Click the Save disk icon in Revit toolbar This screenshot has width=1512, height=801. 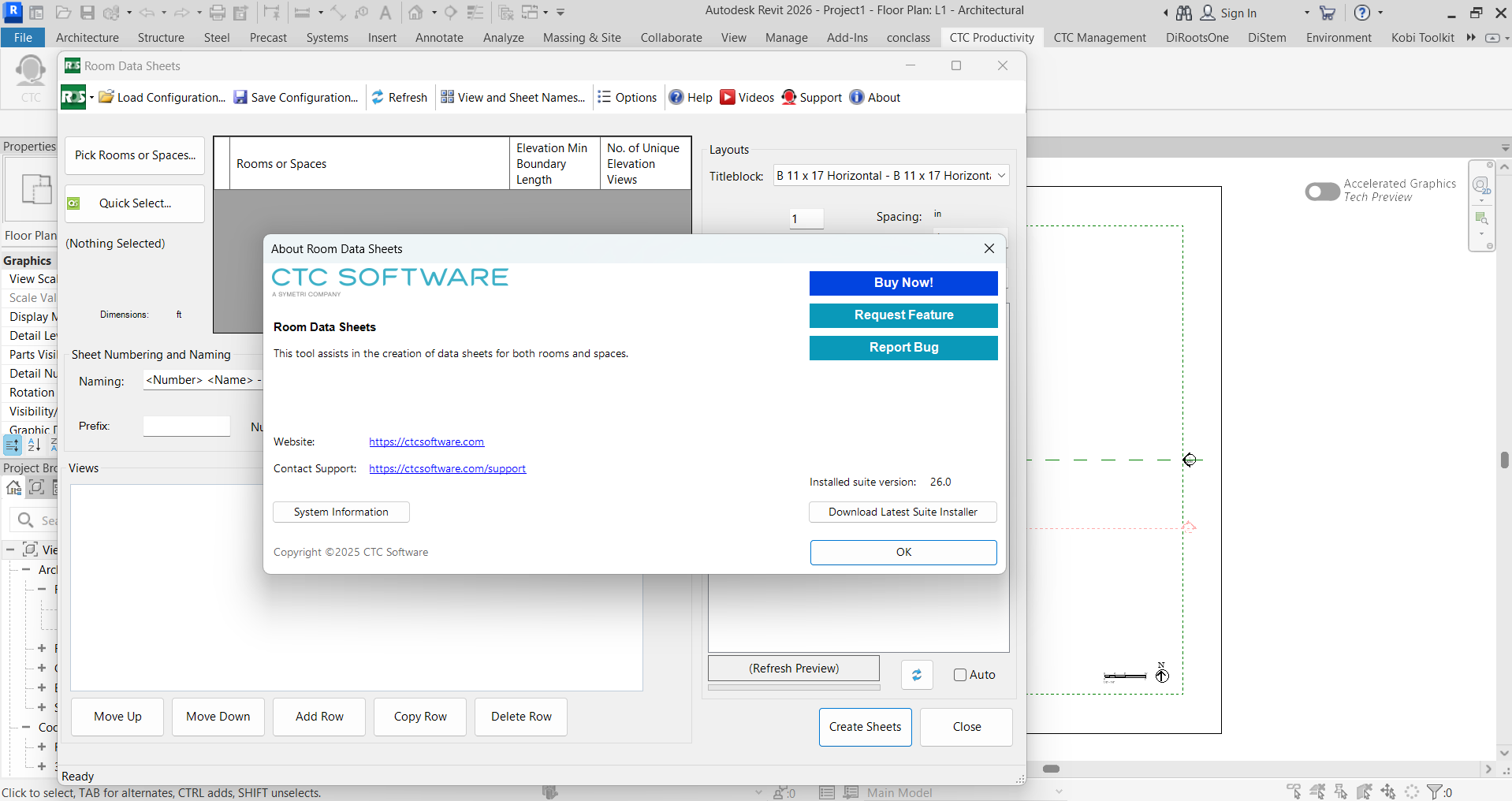(88, 13)
